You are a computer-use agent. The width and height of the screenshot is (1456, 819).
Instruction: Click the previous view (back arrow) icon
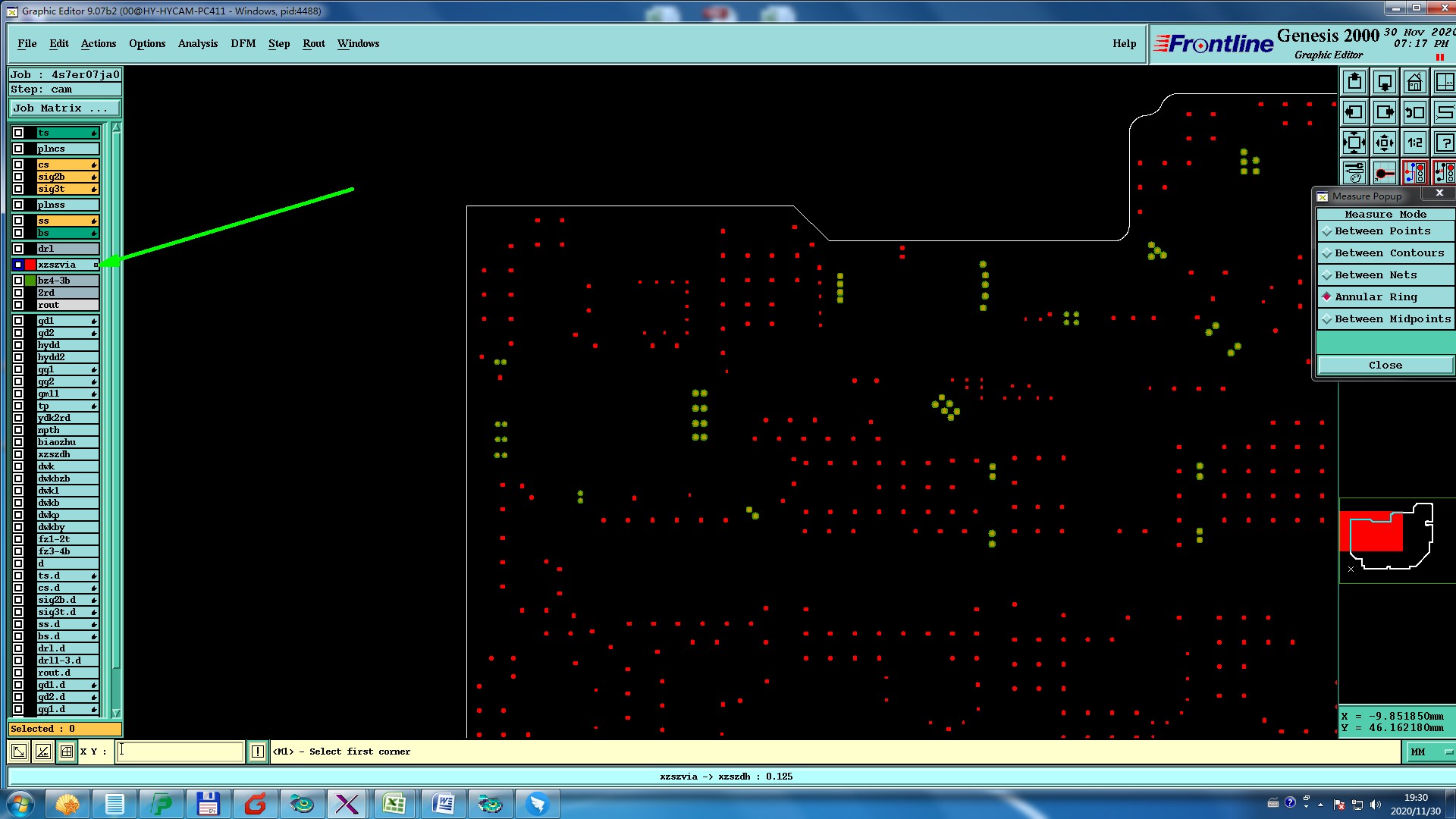click(1415, 112)
